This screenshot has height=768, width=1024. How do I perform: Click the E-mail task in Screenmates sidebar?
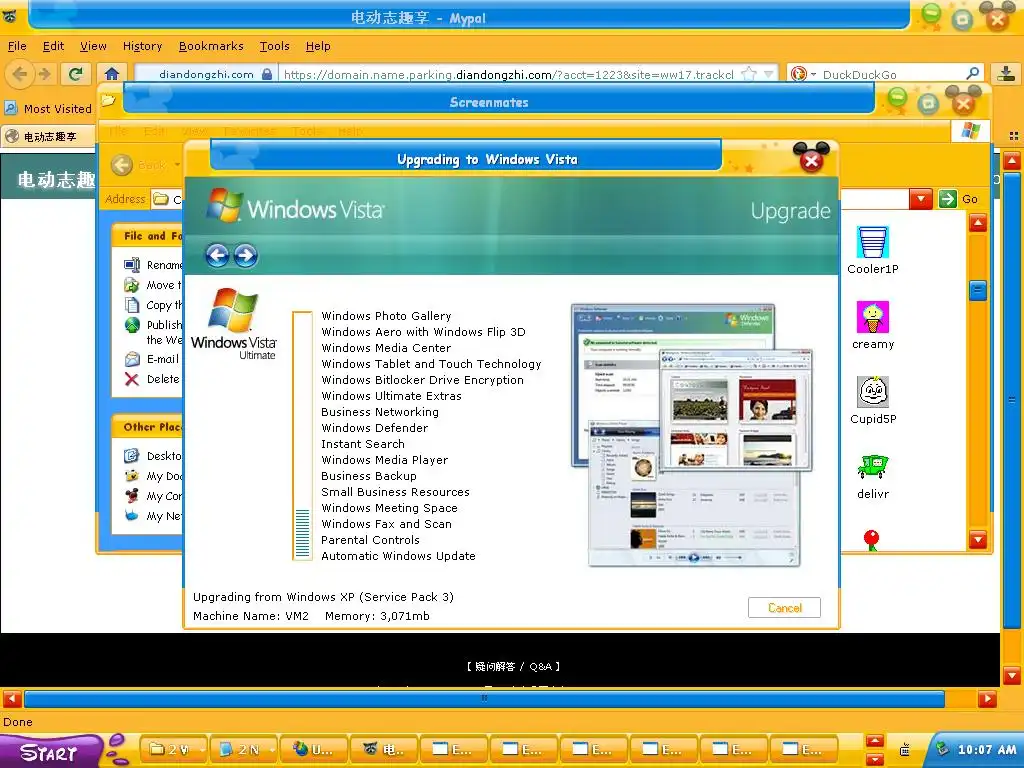pos(152,359)
